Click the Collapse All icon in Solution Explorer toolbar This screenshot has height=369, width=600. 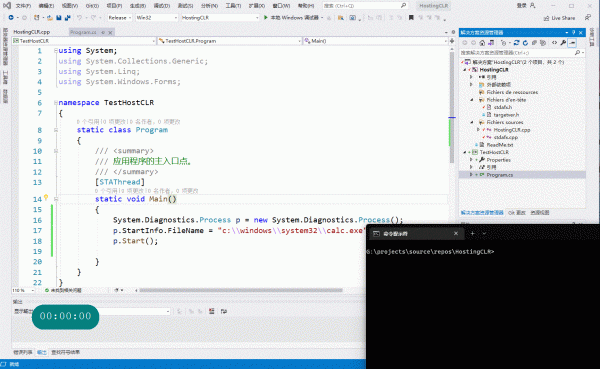click(x=534, y=43)
